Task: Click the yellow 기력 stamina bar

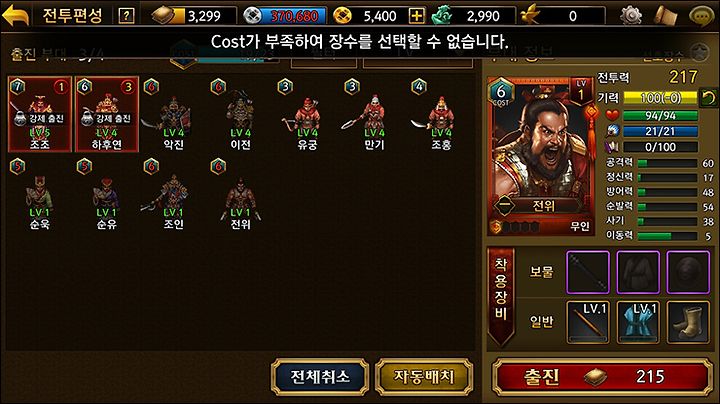Action: 660,97
